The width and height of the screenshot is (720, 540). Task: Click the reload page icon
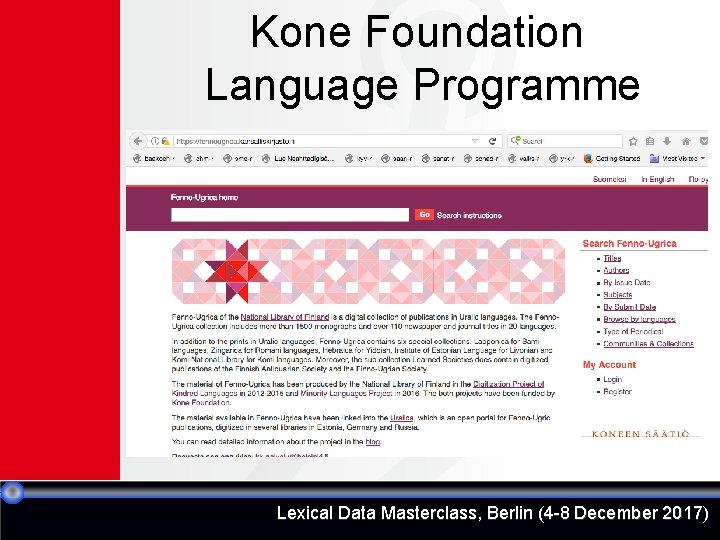493,141
